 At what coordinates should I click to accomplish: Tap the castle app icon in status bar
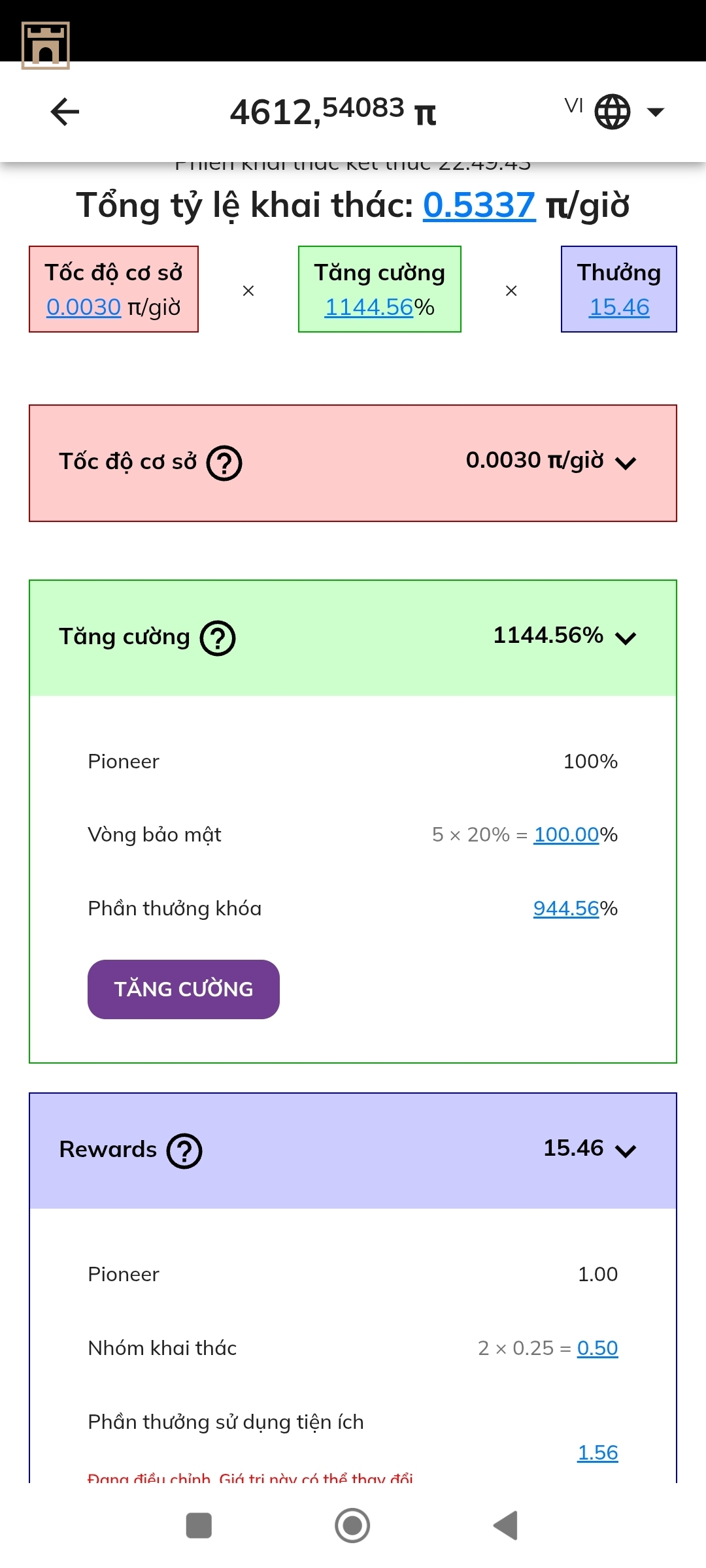point(46,45)
